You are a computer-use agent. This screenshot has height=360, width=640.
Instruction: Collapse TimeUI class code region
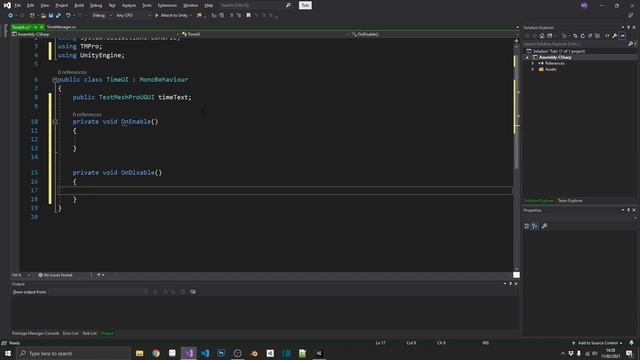tap(54, 80)
